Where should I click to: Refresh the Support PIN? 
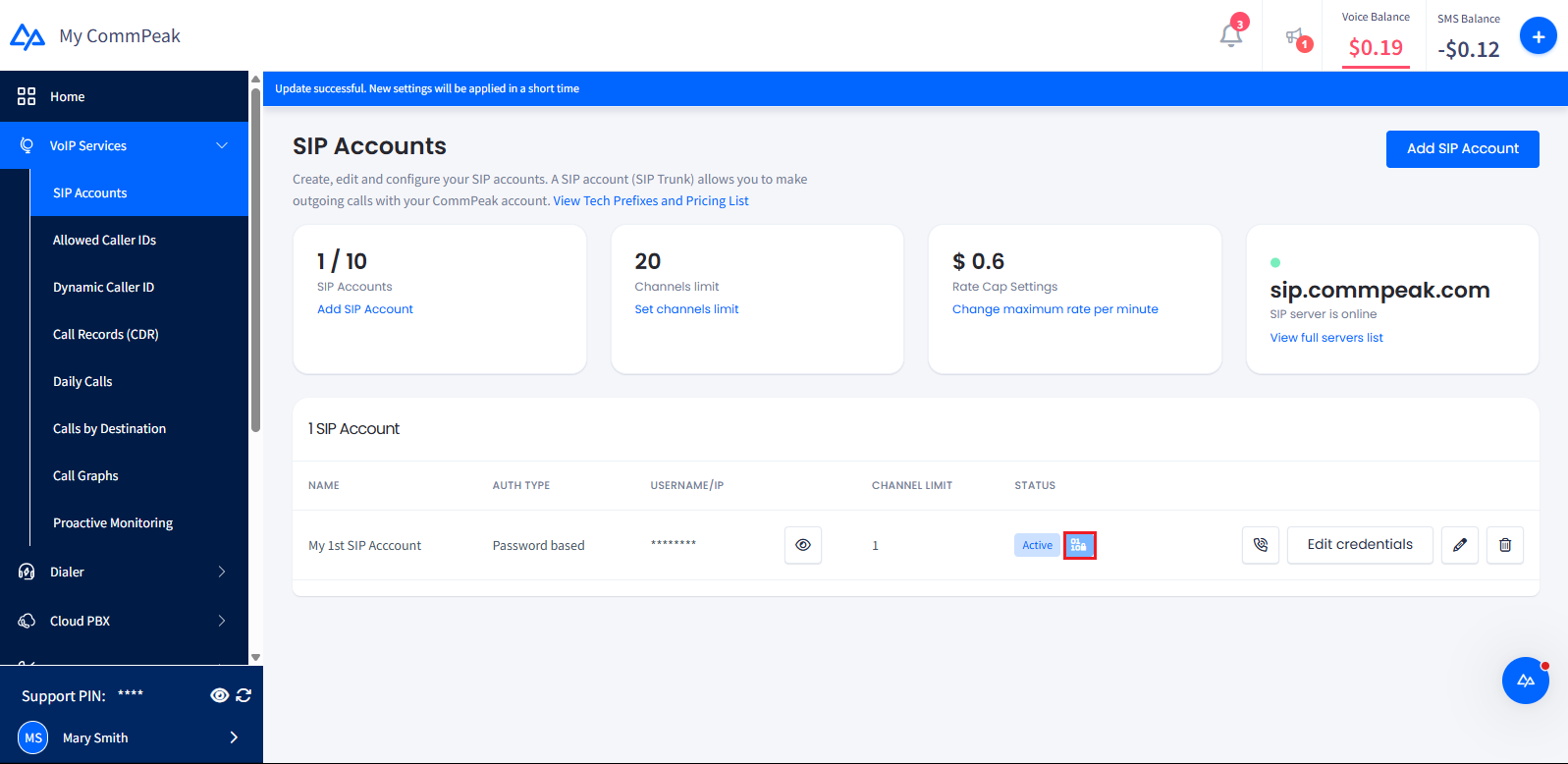[x=243, y=695]
